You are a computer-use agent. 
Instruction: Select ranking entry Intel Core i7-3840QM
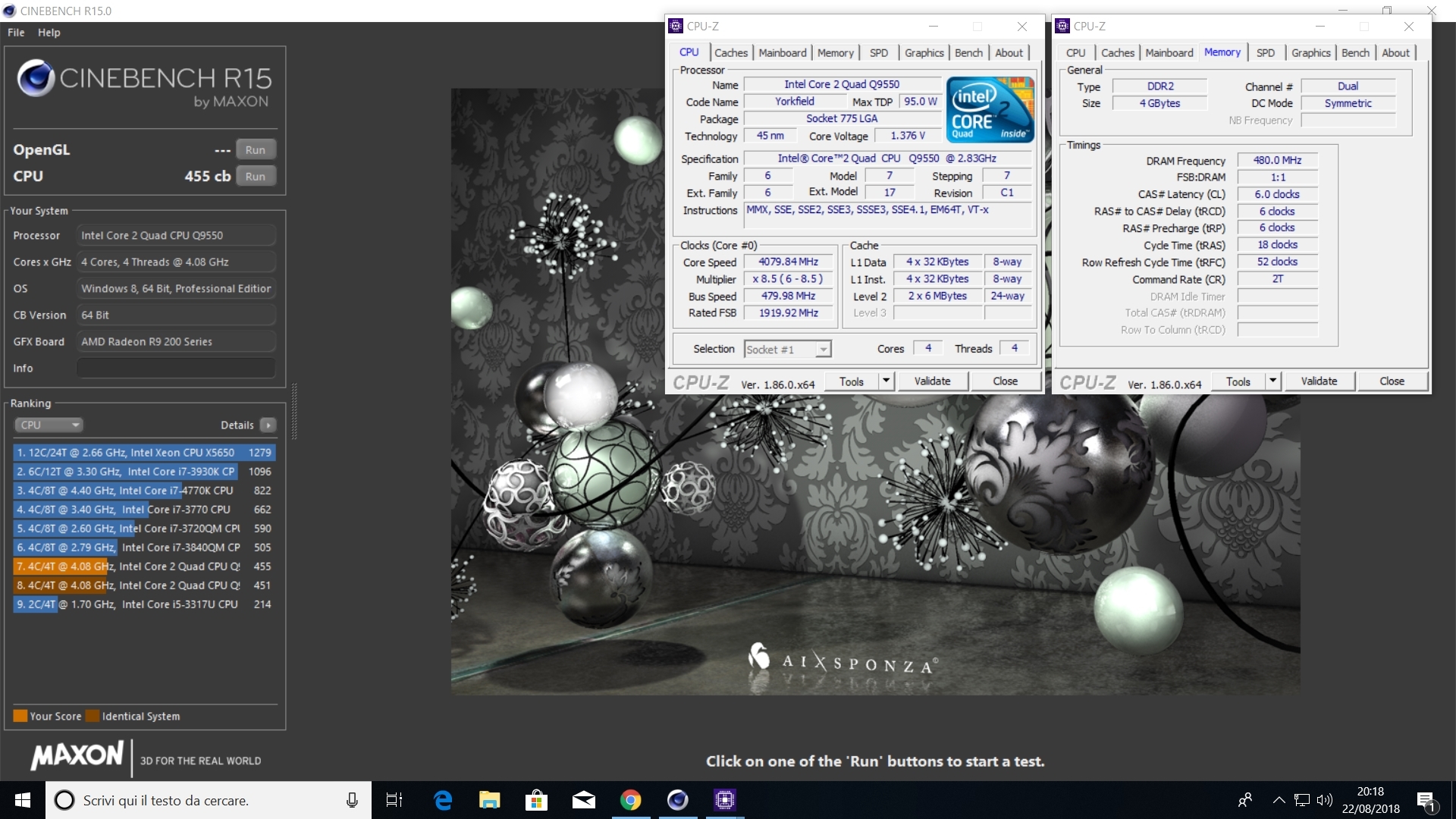click(144, 547)
